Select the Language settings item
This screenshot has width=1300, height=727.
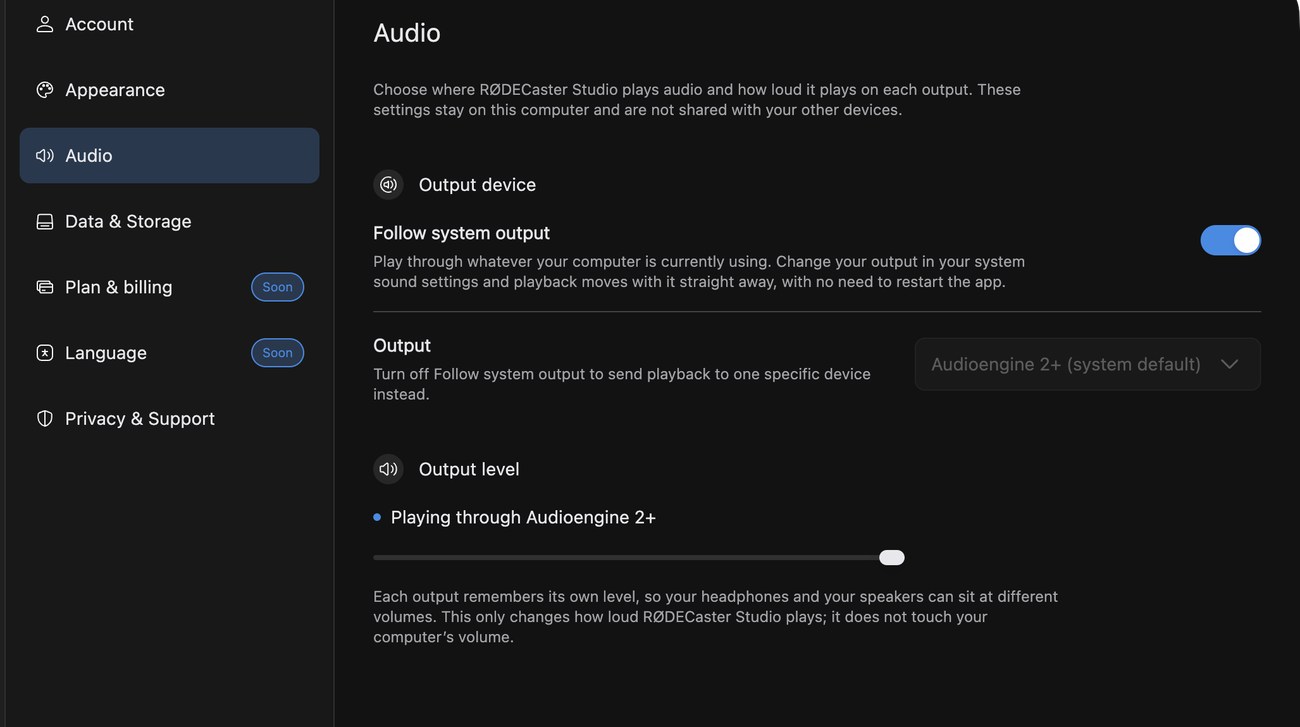[169, 353]
